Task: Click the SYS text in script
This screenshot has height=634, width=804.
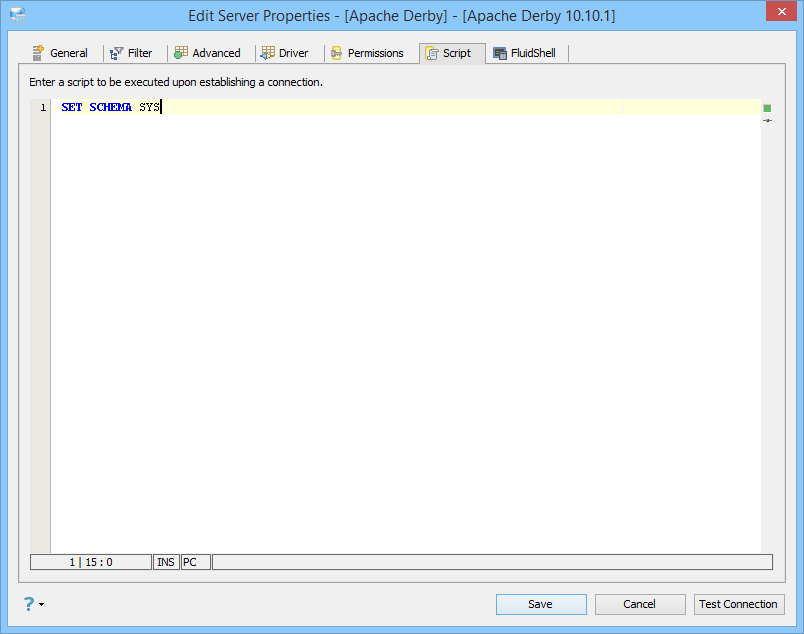Action: tap(150, 107)
